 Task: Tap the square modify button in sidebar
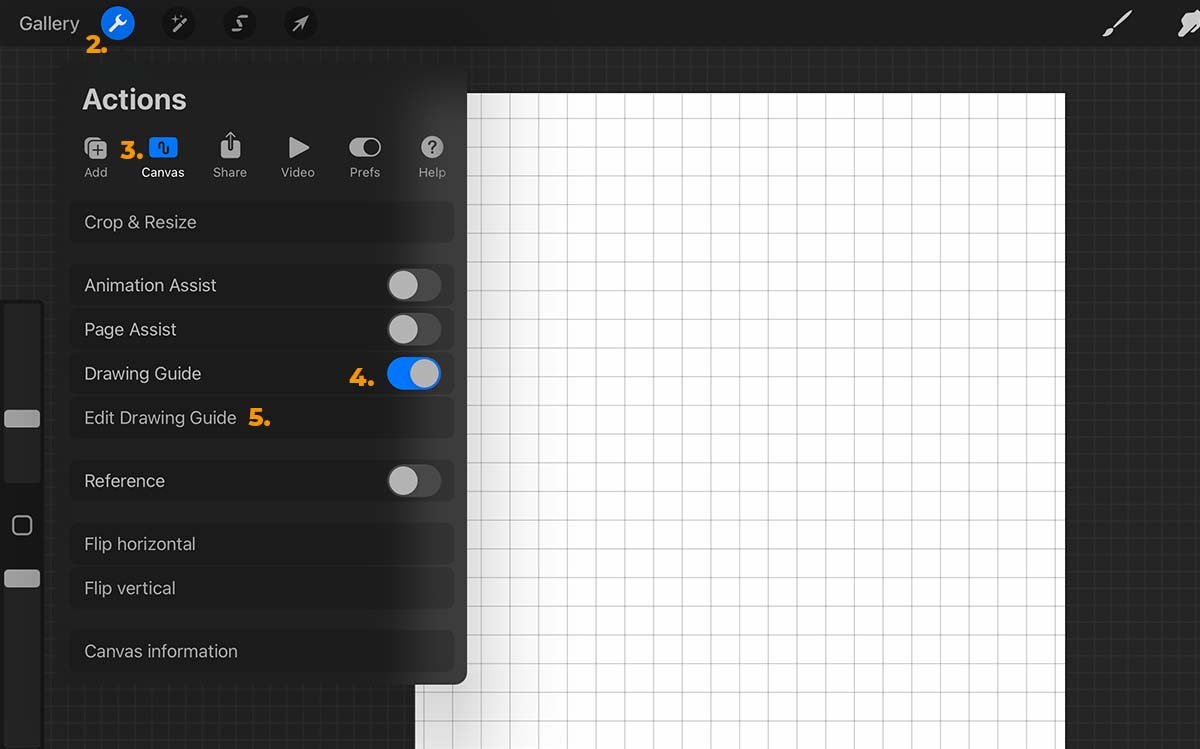pos(22,525)
